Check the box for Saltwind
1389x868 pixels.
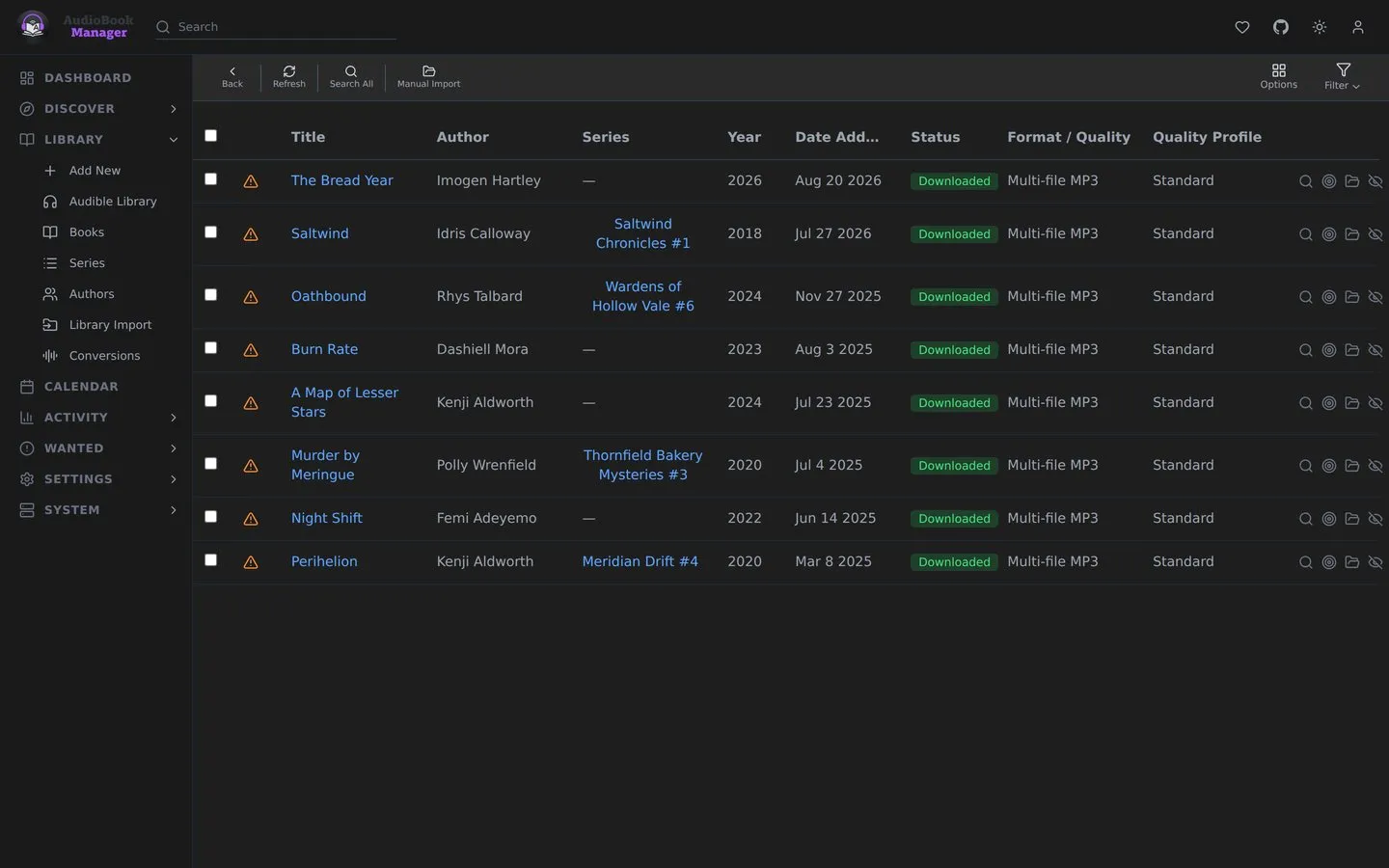[x=210, y=232]
